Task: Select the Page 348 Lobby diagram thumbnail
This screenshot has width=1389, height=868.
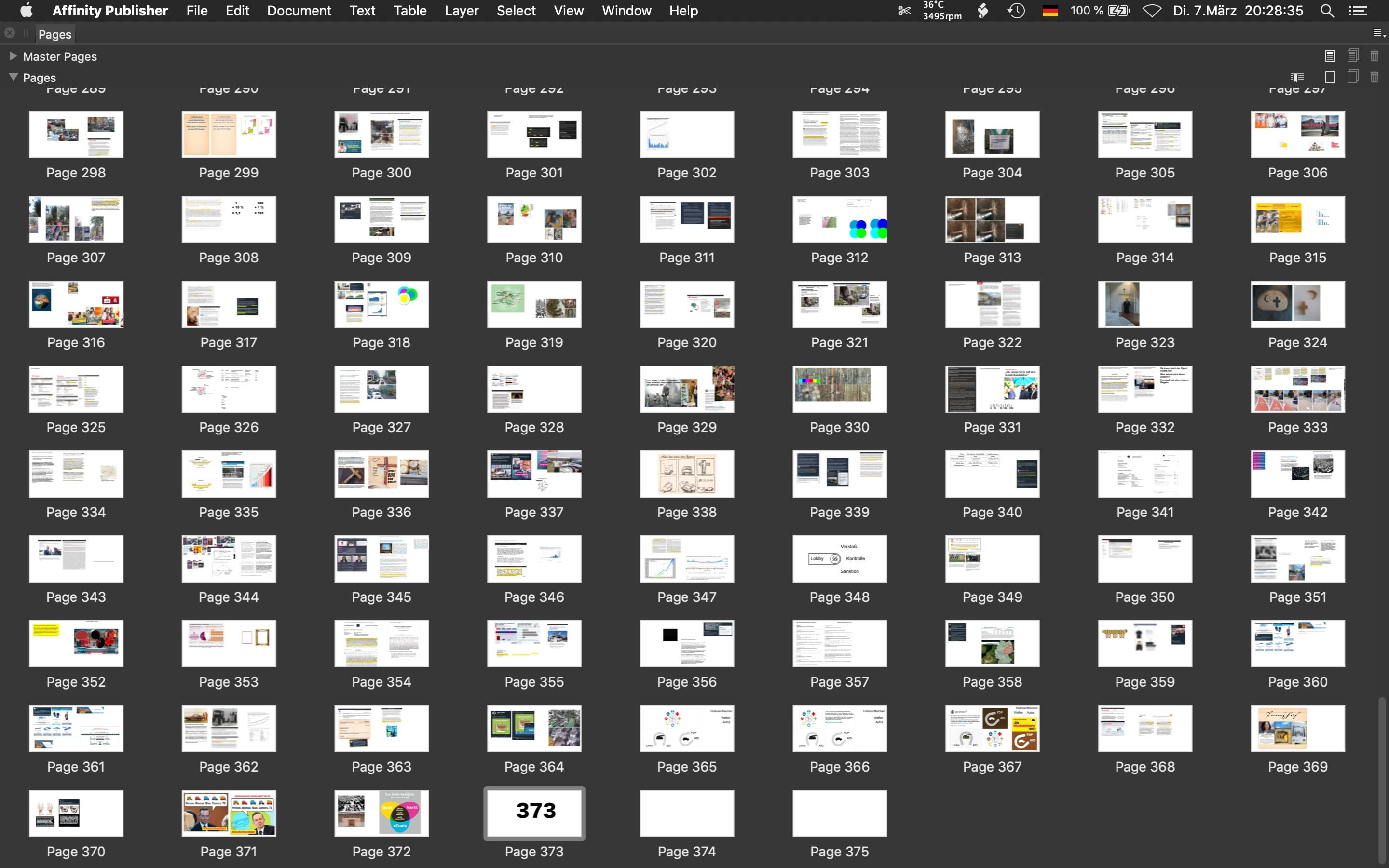Action: tap(839, 558)
